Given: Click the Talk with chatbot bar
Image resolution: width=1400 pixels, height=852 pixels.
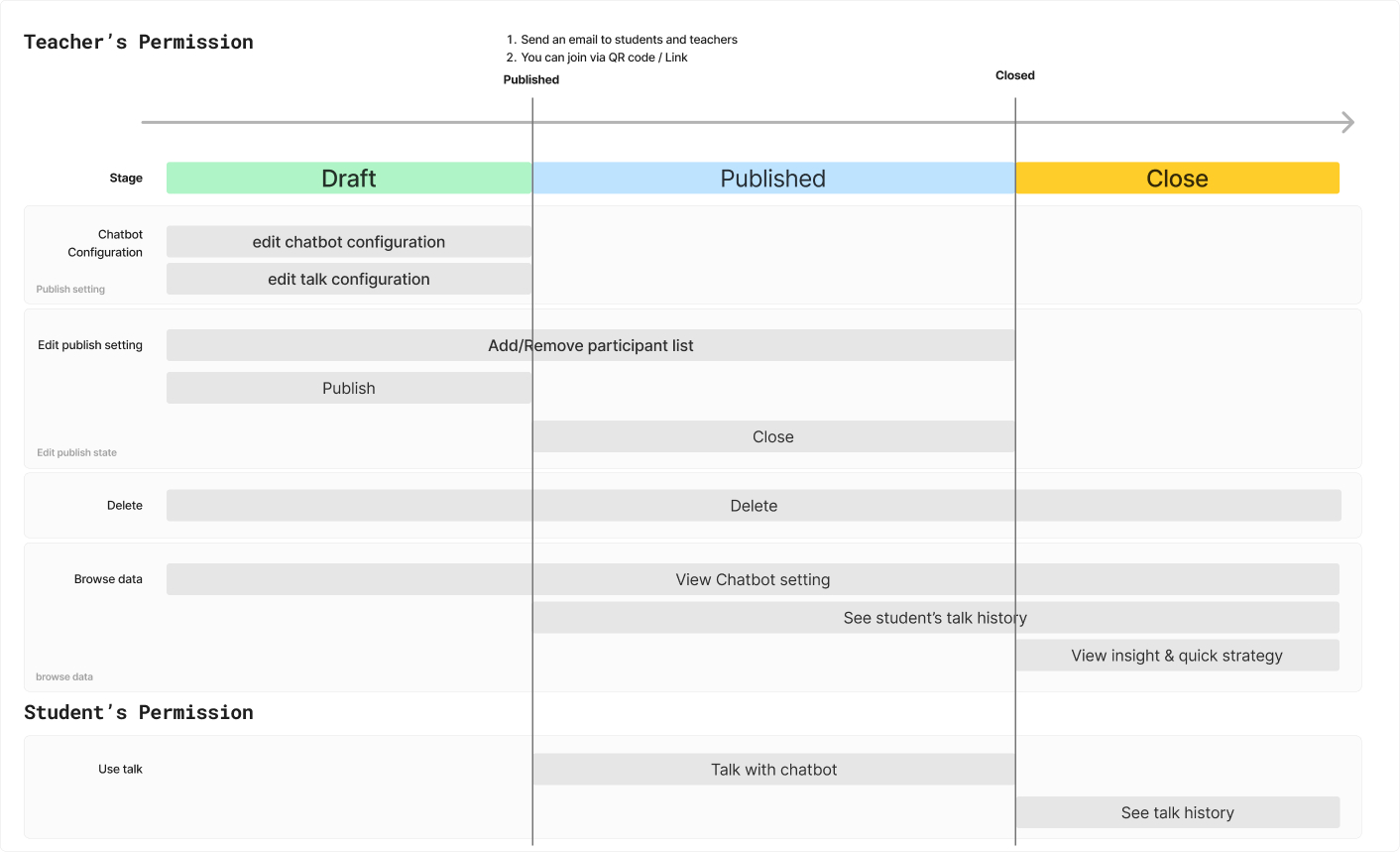Looking at the screenshot, I should click(x=773, y=770).
